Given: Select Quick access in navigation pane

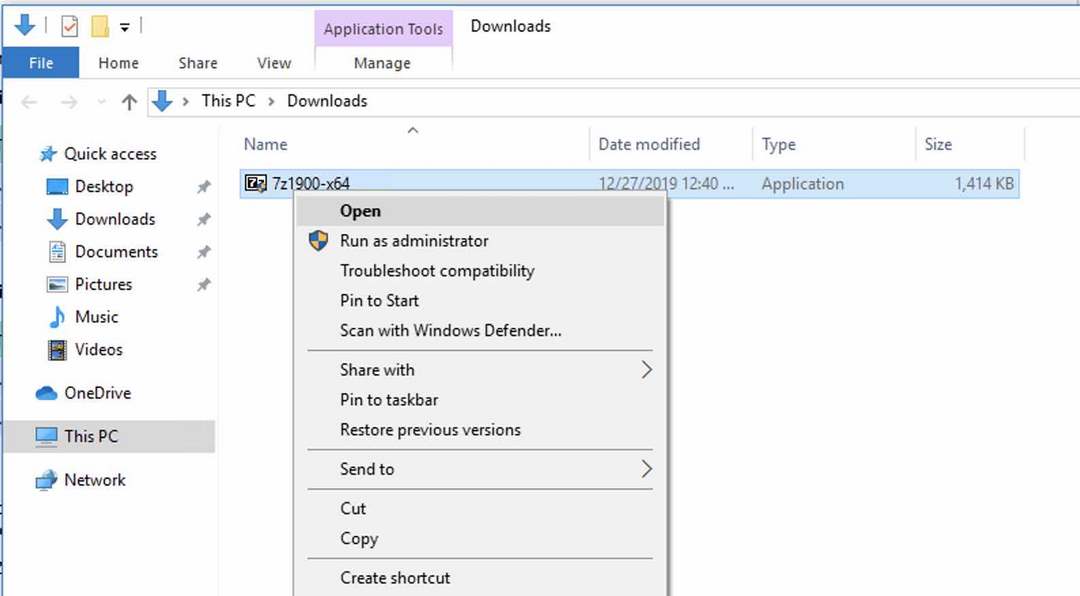Looking at the screenshot, I should pyautogui.click(x=110, y=154).
